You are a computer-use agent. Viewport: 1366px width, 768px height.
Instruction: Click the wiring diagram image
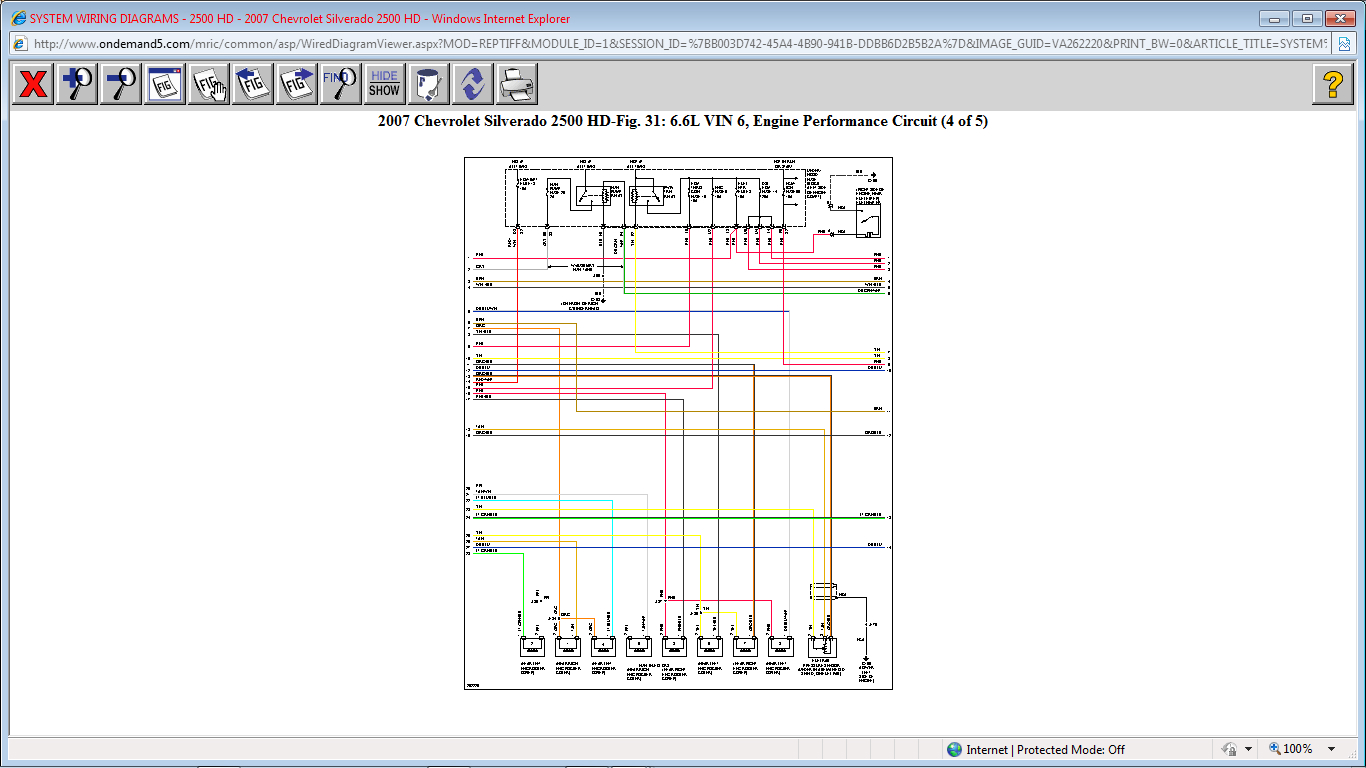678,423
